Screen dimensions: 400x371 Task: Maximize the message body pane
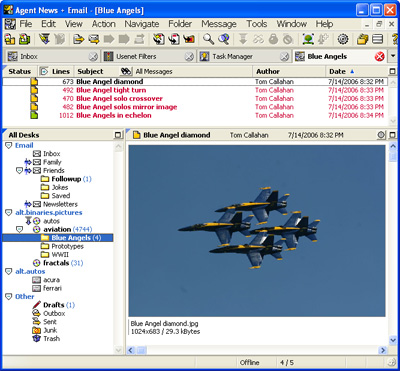(393, 135)
